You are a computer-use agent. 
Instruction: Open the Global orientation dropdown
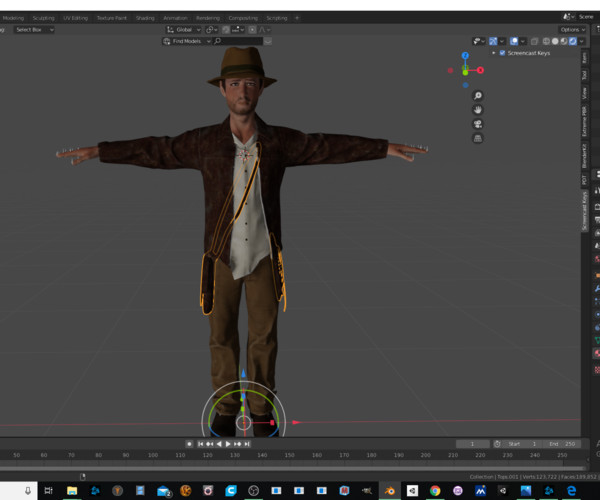[x=184, y=29]
